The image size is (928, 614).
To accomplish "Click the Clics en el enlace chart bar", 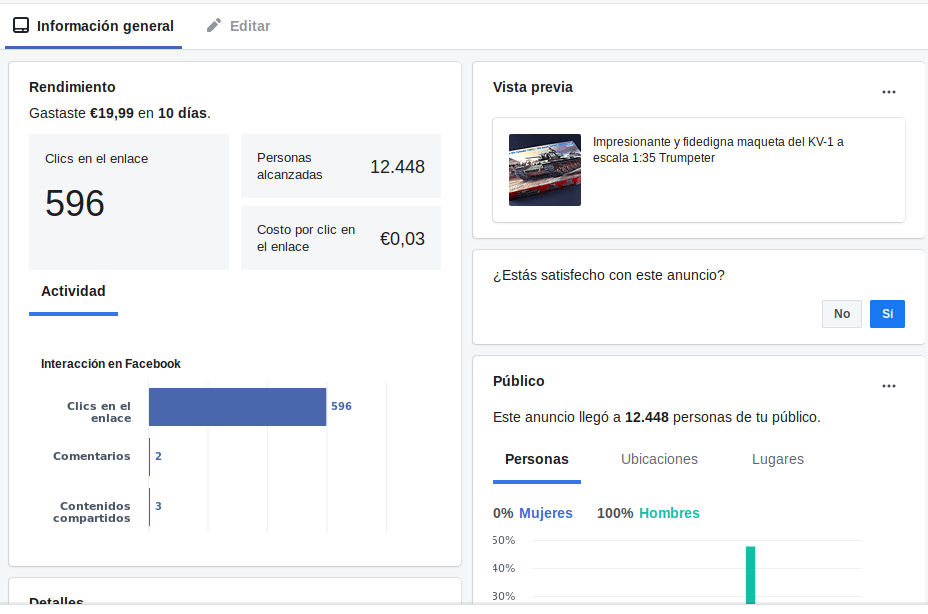I will point(237,407).
